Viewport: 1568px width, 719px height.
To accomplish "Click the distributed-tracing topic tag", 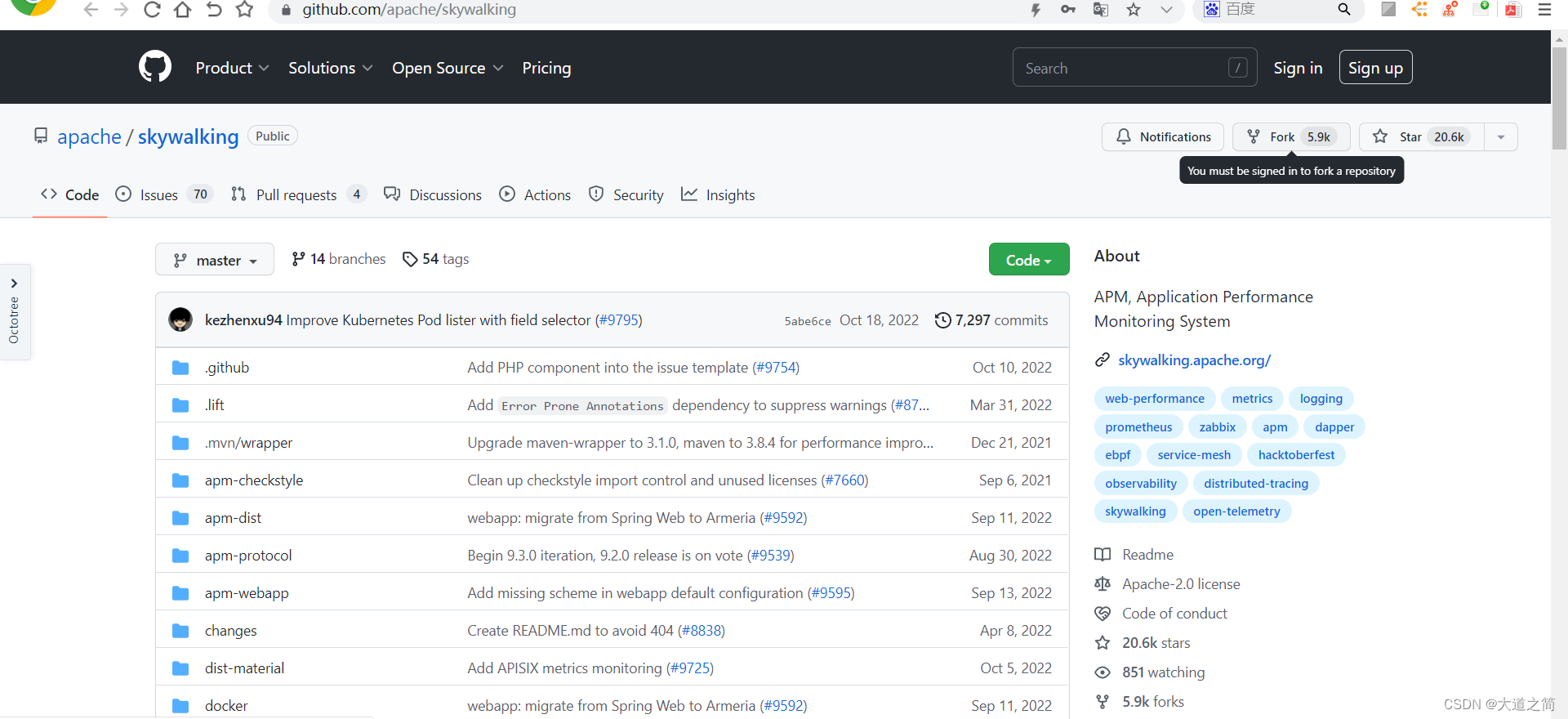I will point(1256,484).
